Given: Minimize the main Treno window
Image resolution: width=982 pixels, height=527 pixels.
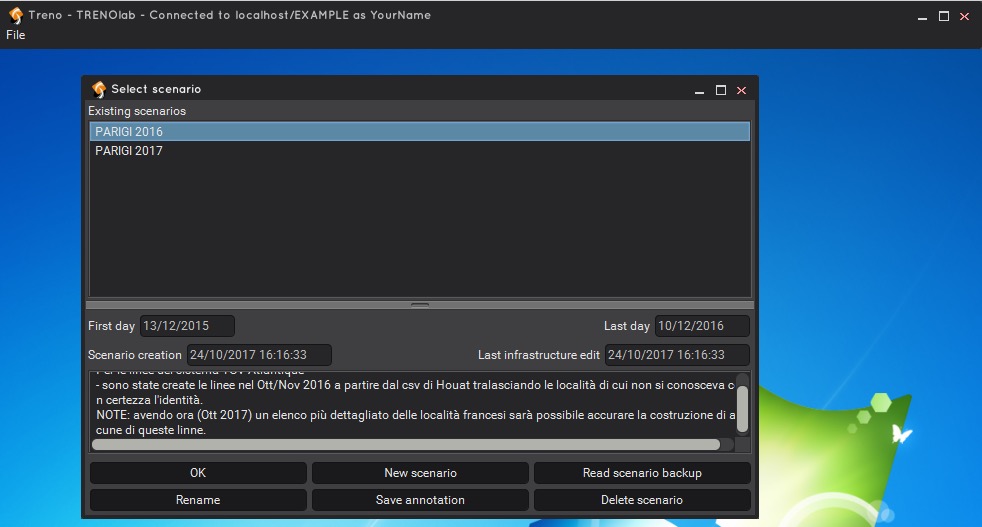Looking at the screenshot, I should [x=922, y=16].
